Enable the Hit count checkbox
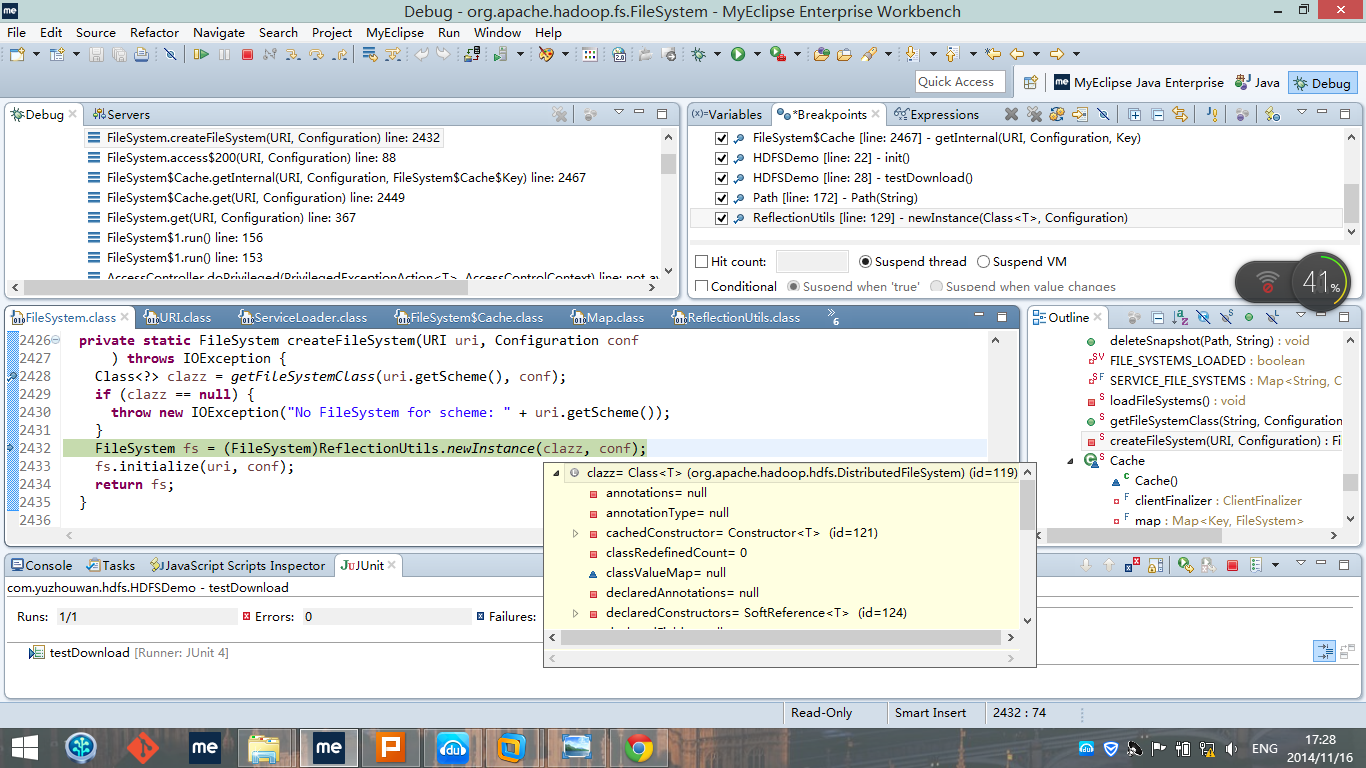This screenshot has width=1366, height=768. [702, 262]
